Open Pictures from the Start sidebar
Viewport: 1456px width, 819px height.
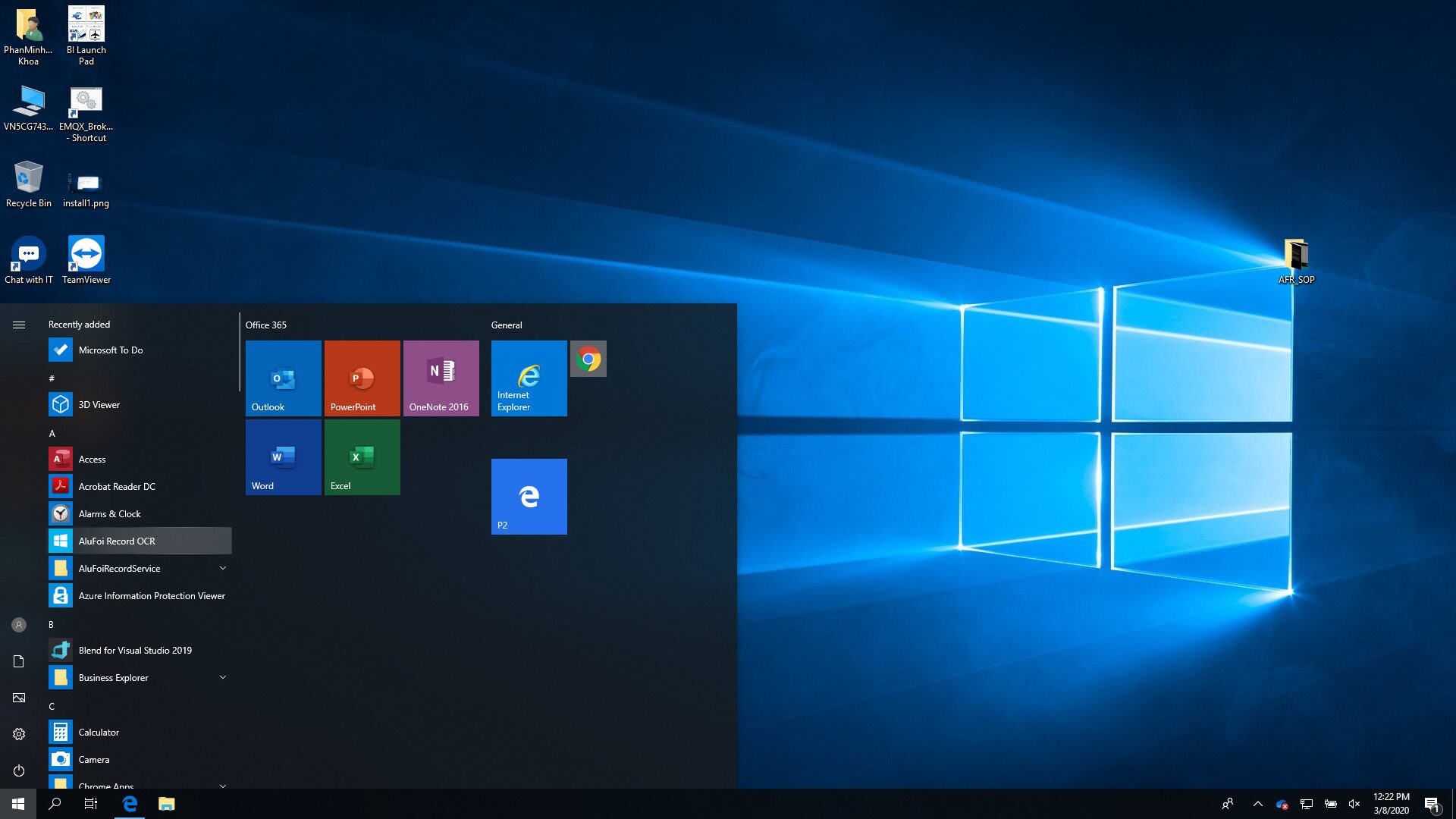coord(19,698)
